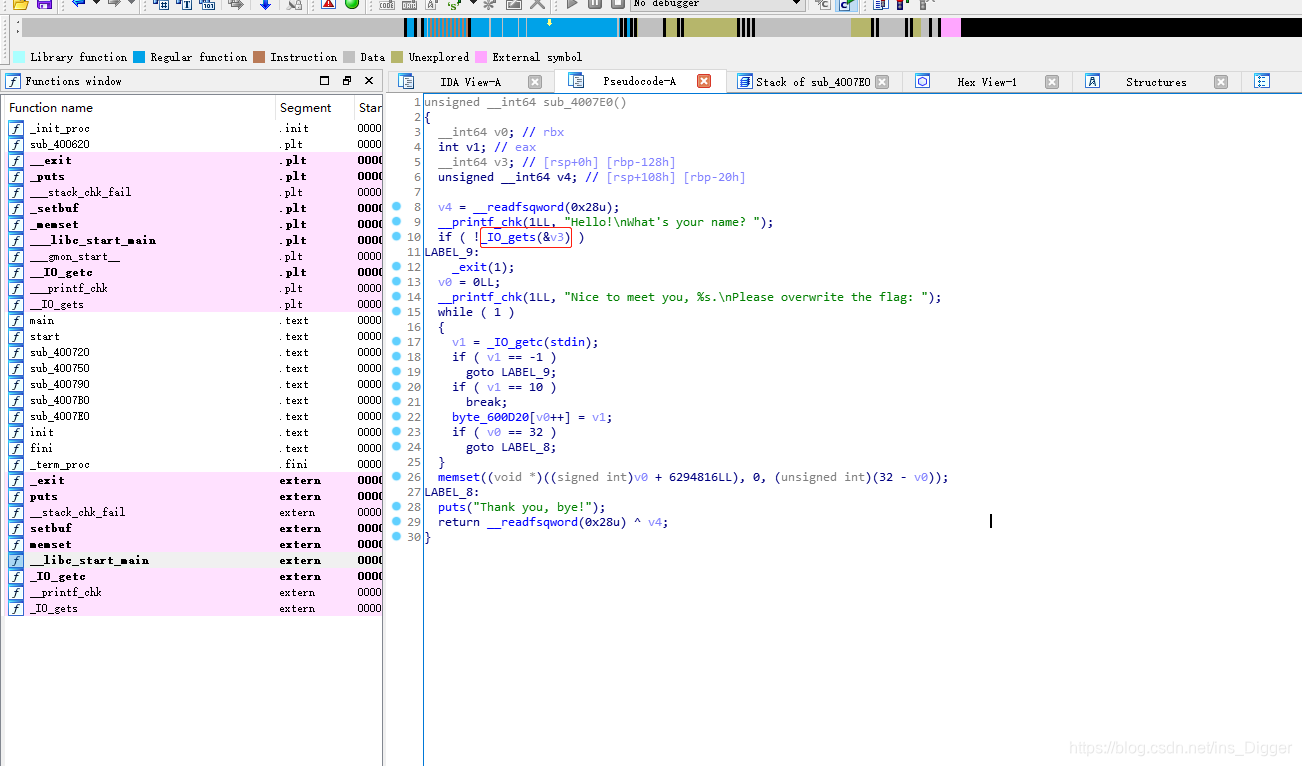Click the pink external region in navigation band
This screenshot has width=1302, height=766.
tap(950, 28)
